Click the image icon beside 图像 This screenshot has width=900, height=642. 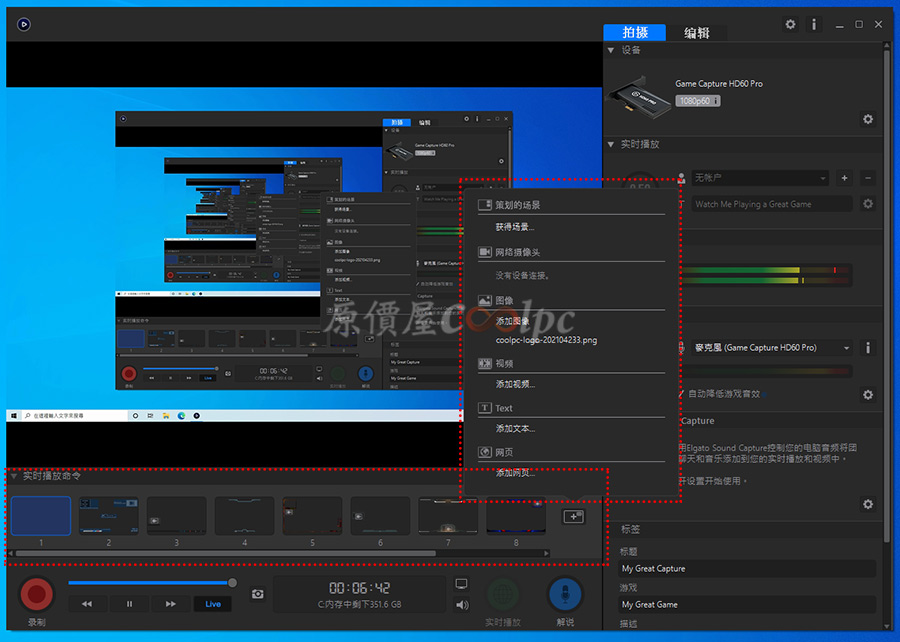coord(484,300)
